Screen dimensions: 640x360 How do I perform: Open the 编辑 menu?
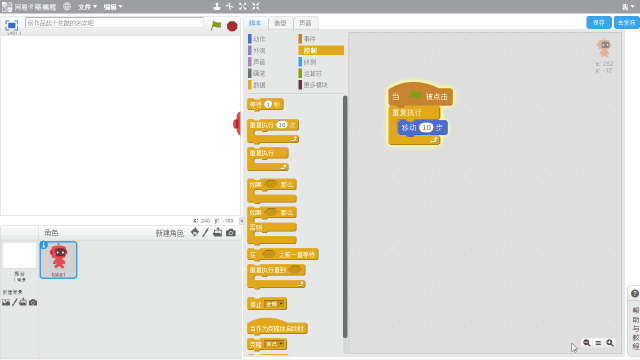[113, 7]
